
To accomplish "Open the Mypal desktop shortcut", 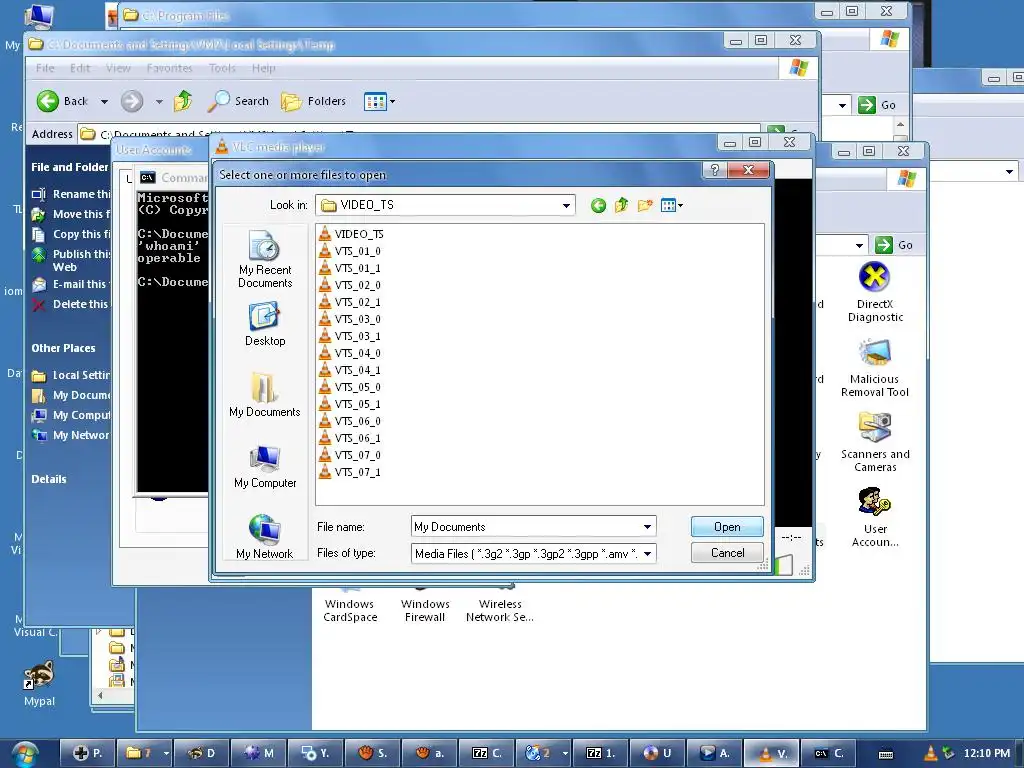I will tap(39, 684).
